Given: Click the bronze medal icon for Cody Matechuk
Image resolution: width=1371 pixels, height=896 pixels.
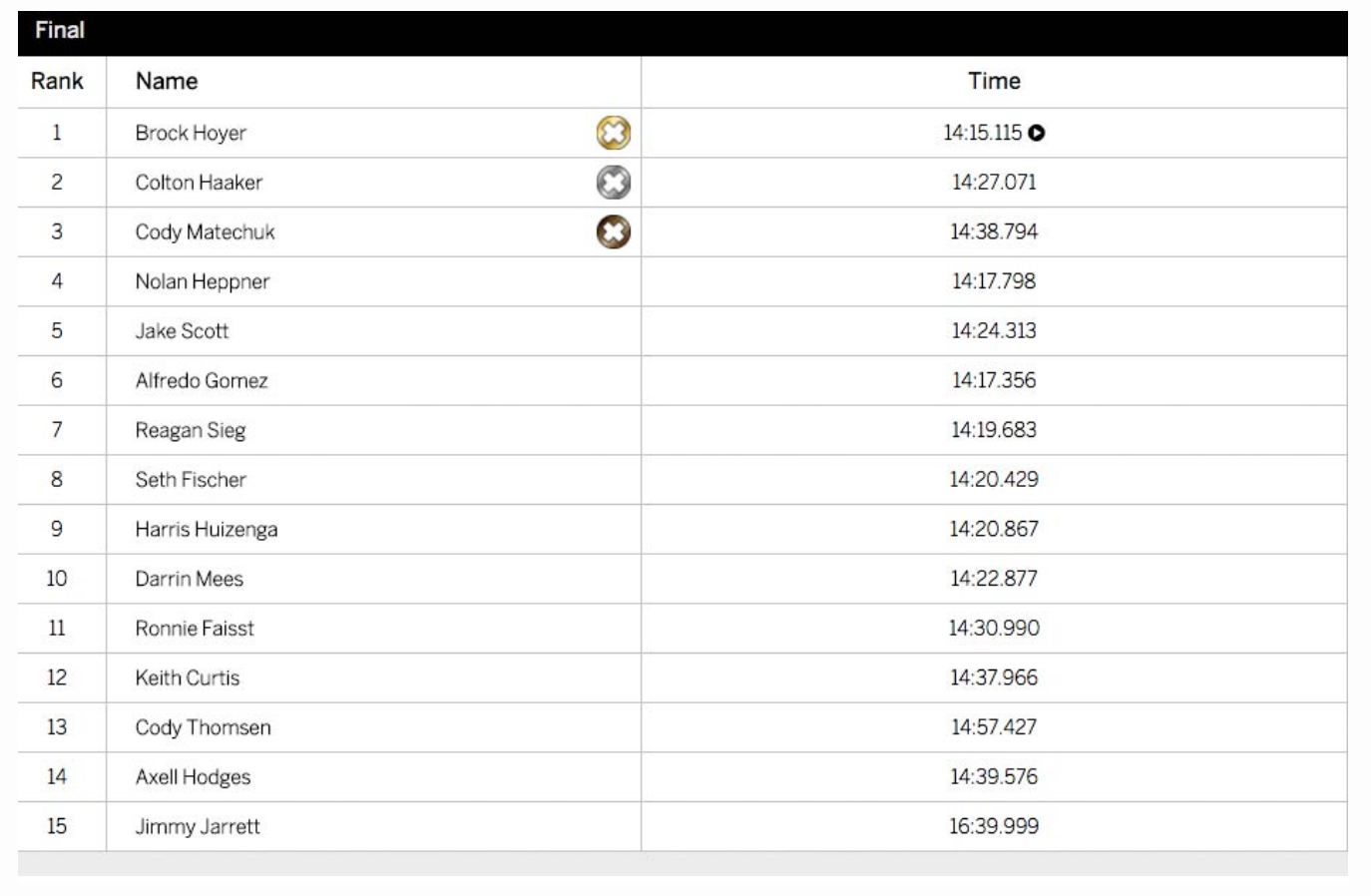Looking at the screenshot, I should point(614,232).
